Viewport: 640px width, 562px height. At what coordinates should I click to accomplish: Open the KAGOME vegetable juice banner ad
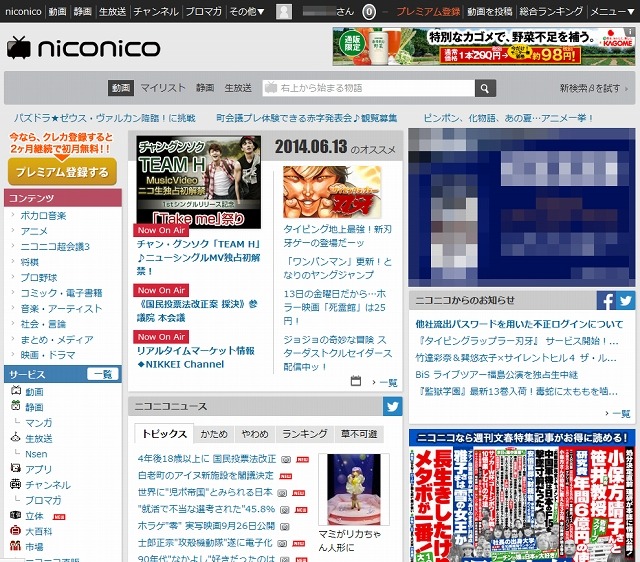pos(484,46)
